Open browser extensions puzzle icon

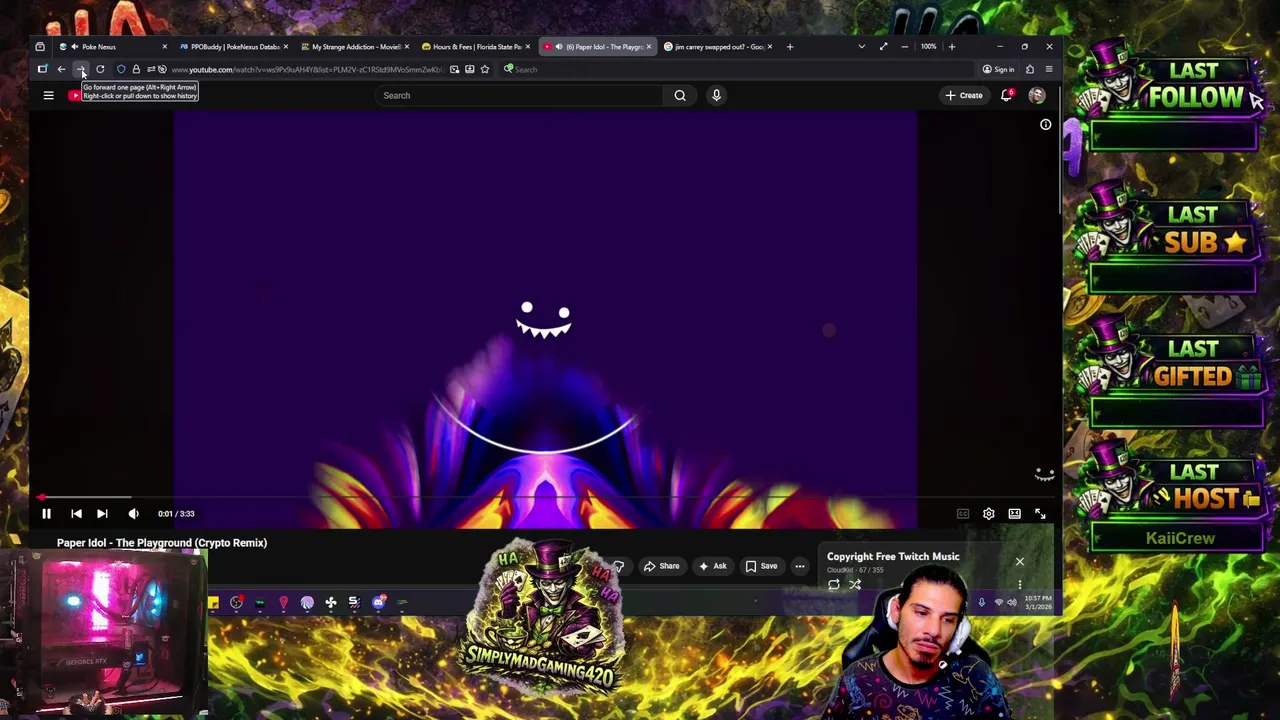click(x=1029, y=70)
